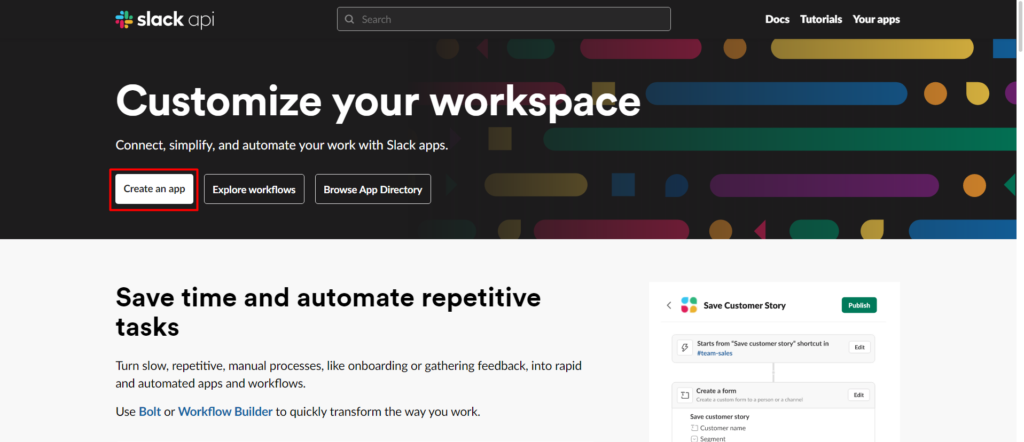Click the Explore workflows button
The height and width of the screenshot is (442, 1024).
[x=254, y=189]
